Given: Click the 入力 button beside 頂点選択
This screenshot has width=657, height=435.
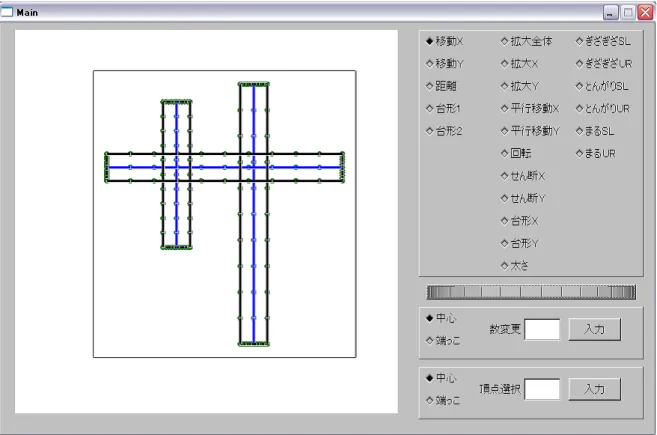Looking at the screenshot, I should (595, 389).
